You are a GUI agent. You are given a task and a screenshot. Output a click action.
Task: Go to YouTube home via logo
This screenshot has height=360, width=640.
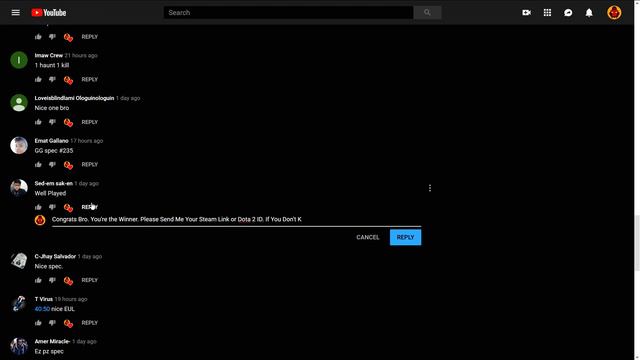(49, 13)
